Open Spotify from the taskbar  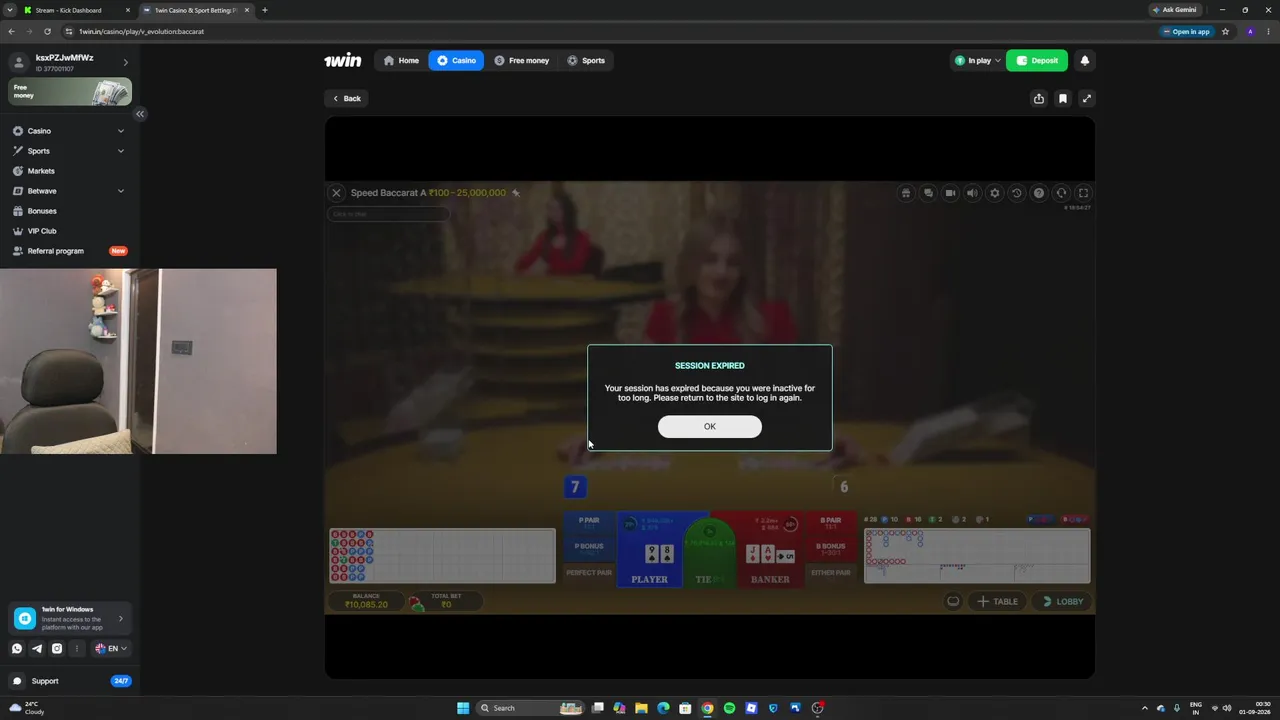729,708
